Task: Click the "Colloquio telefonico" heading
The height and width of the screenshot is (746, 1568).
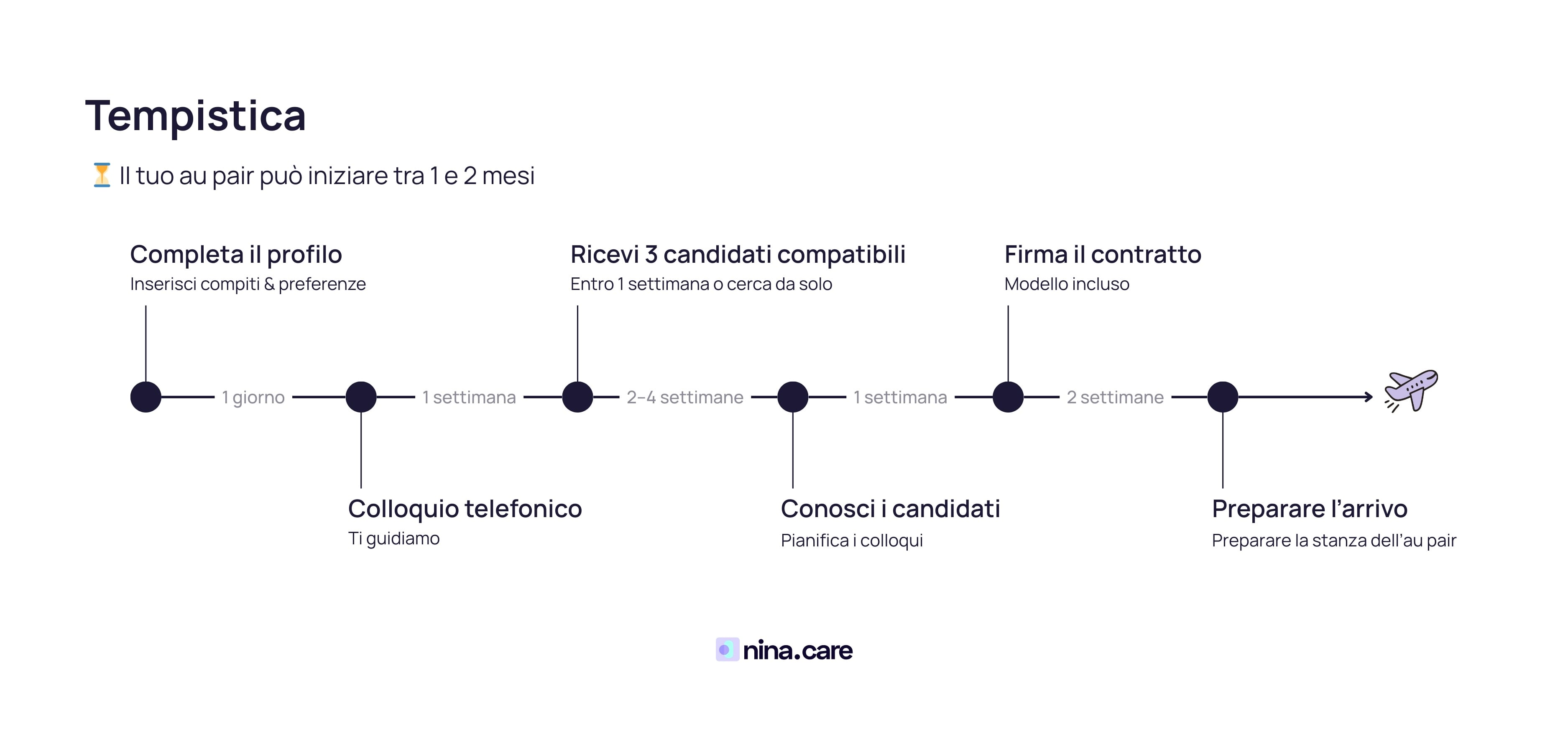Action: pyautogui.click(x=465, y=509)
